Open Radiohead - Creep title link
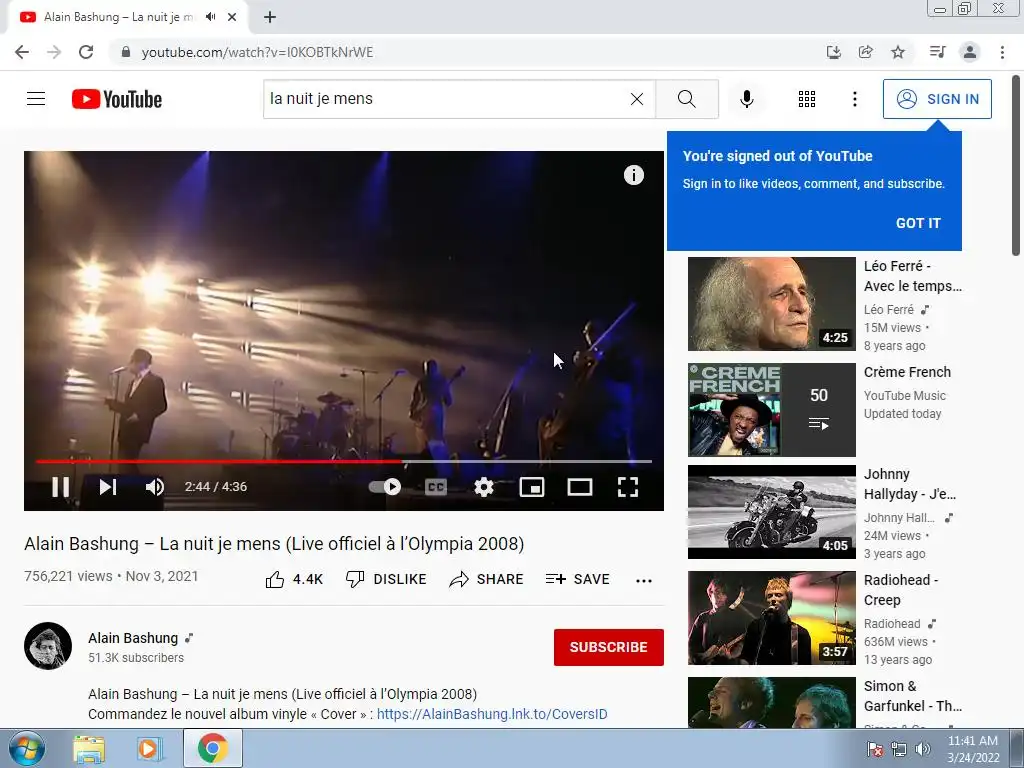Viewport: 1024px width, 768px height. 901,590
